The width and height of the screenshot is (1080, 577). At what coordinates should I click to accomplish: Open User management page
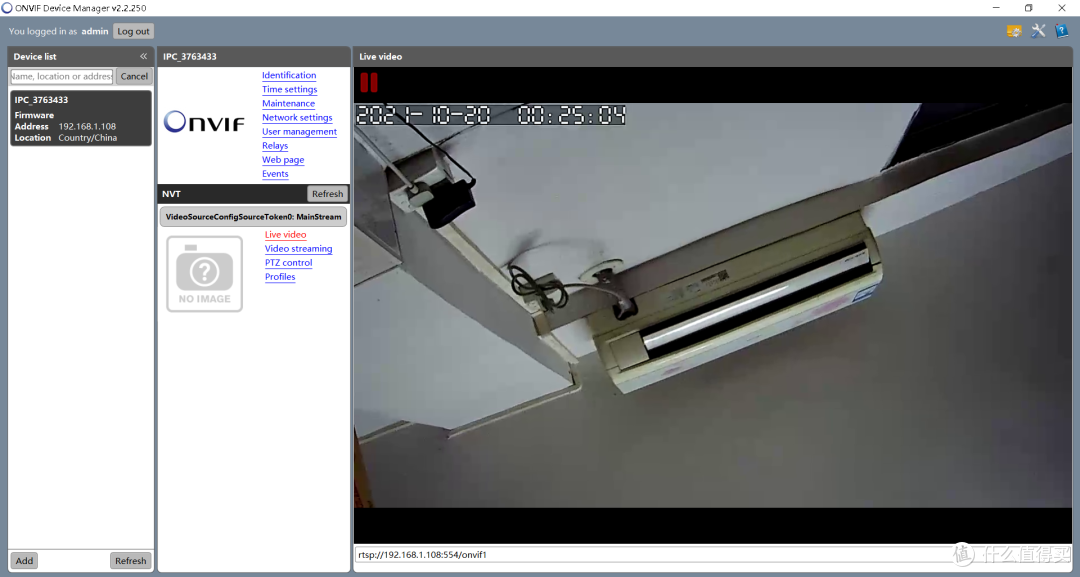coord(299,132)
